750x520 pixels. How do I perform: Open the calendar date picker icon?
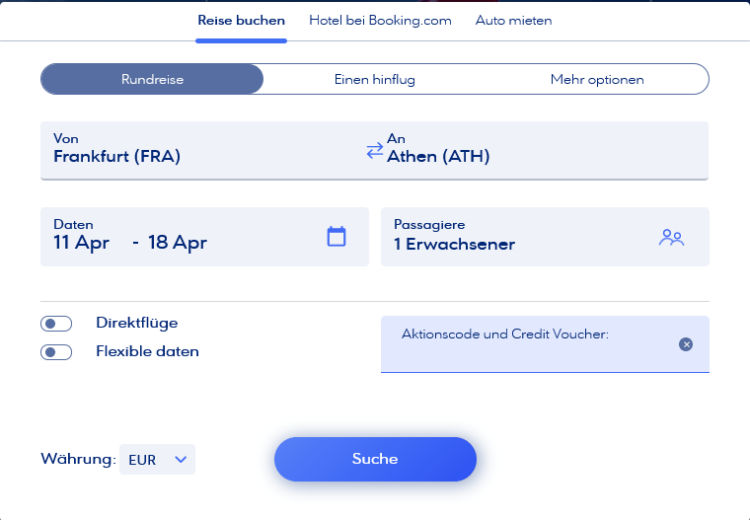pyautogui.click(x=337, y=236)
